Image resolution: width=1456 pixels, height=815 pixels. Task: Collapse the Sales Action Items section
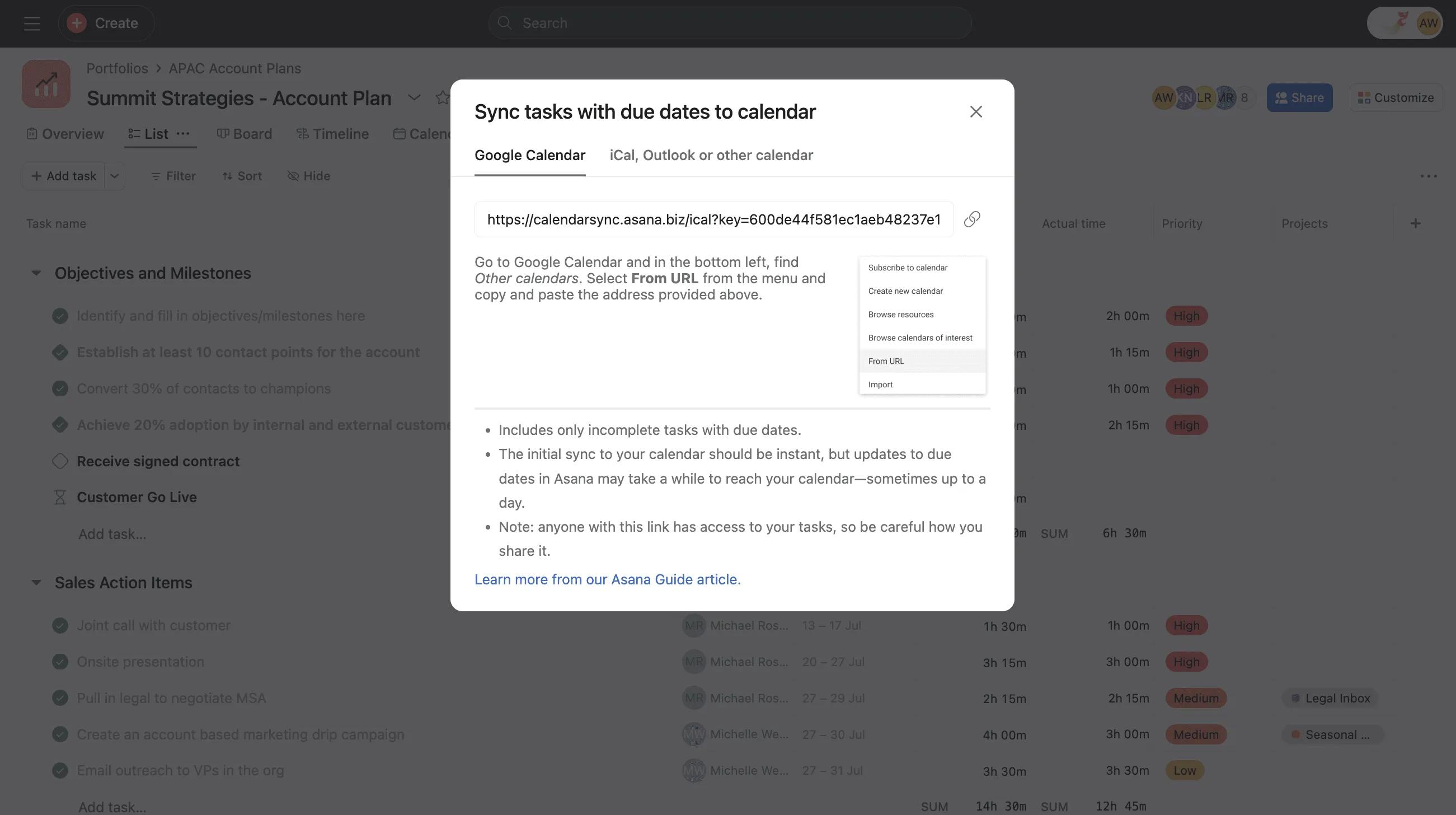point(36,582)
